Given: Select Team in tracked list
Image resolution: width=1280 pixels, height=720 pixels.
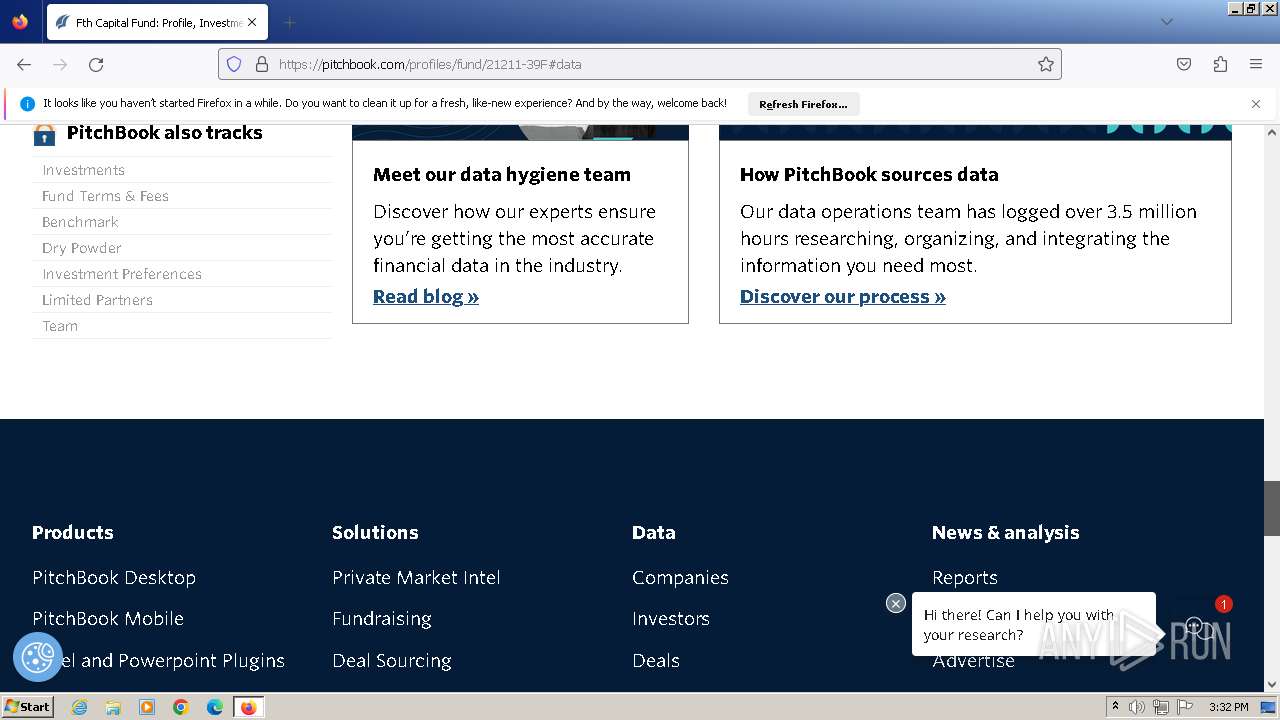Looking at the screenshot, I should pyautogui.click(x=60, y=326).
